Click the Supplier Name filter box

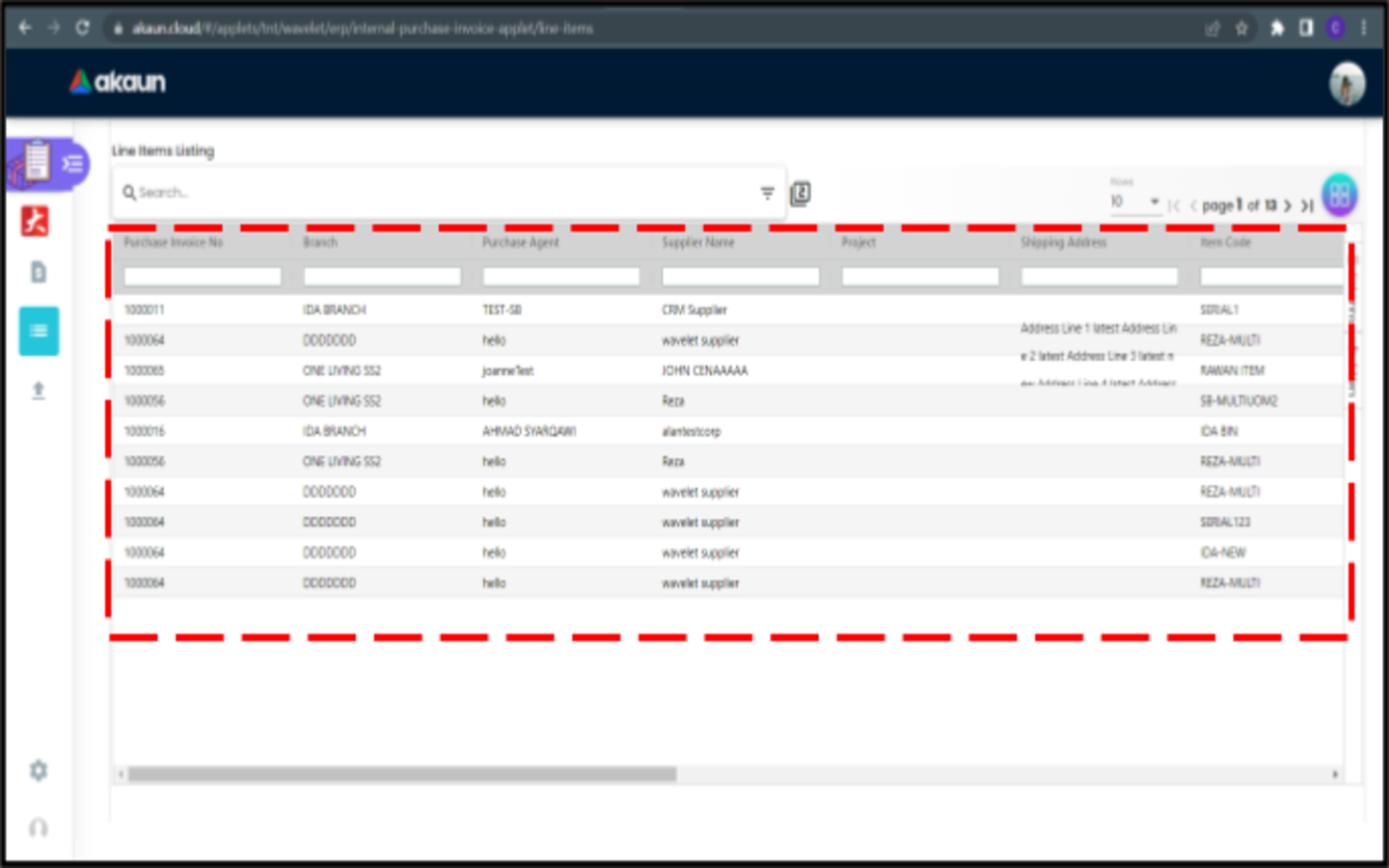click(741, 277)
